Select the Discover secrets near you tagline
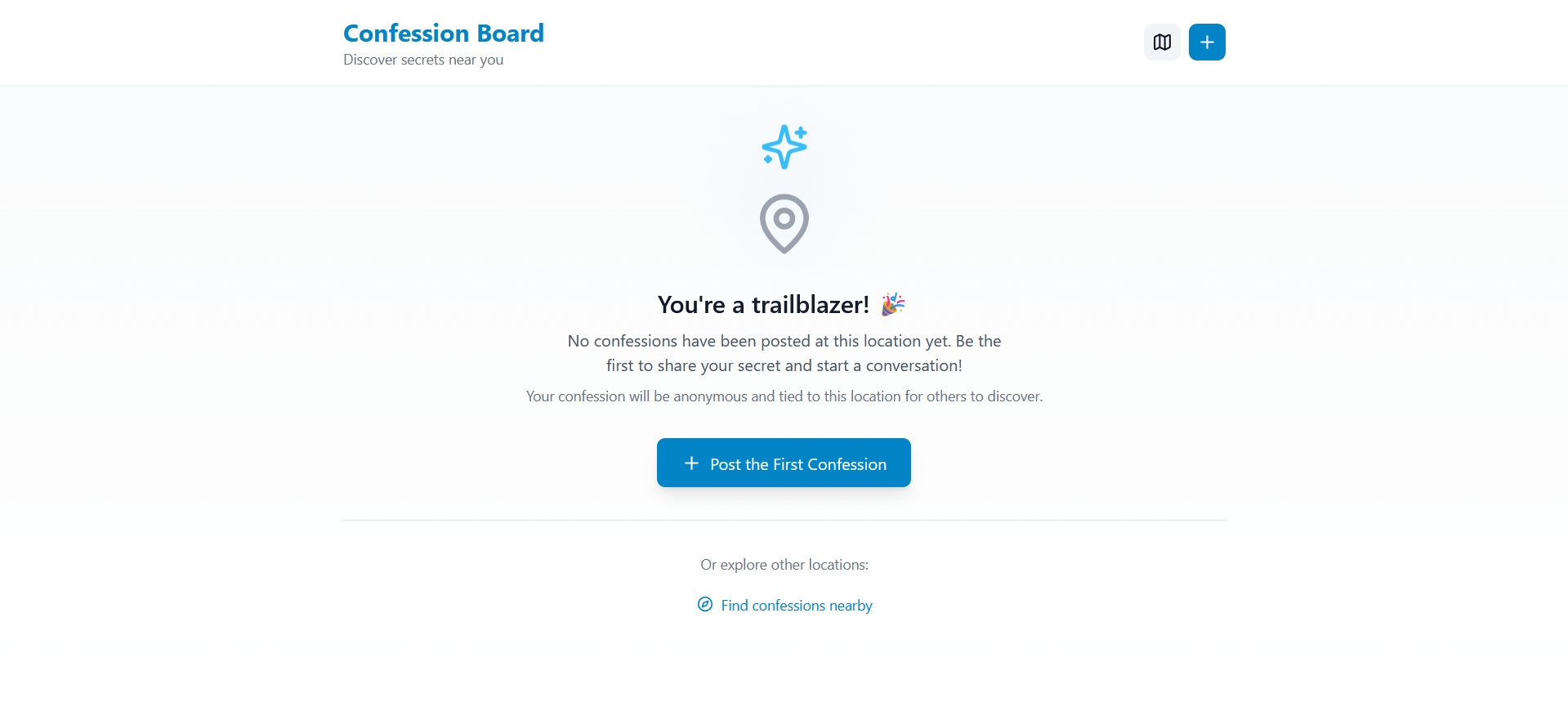This screenshot has height=716, width=1568. 422,59
